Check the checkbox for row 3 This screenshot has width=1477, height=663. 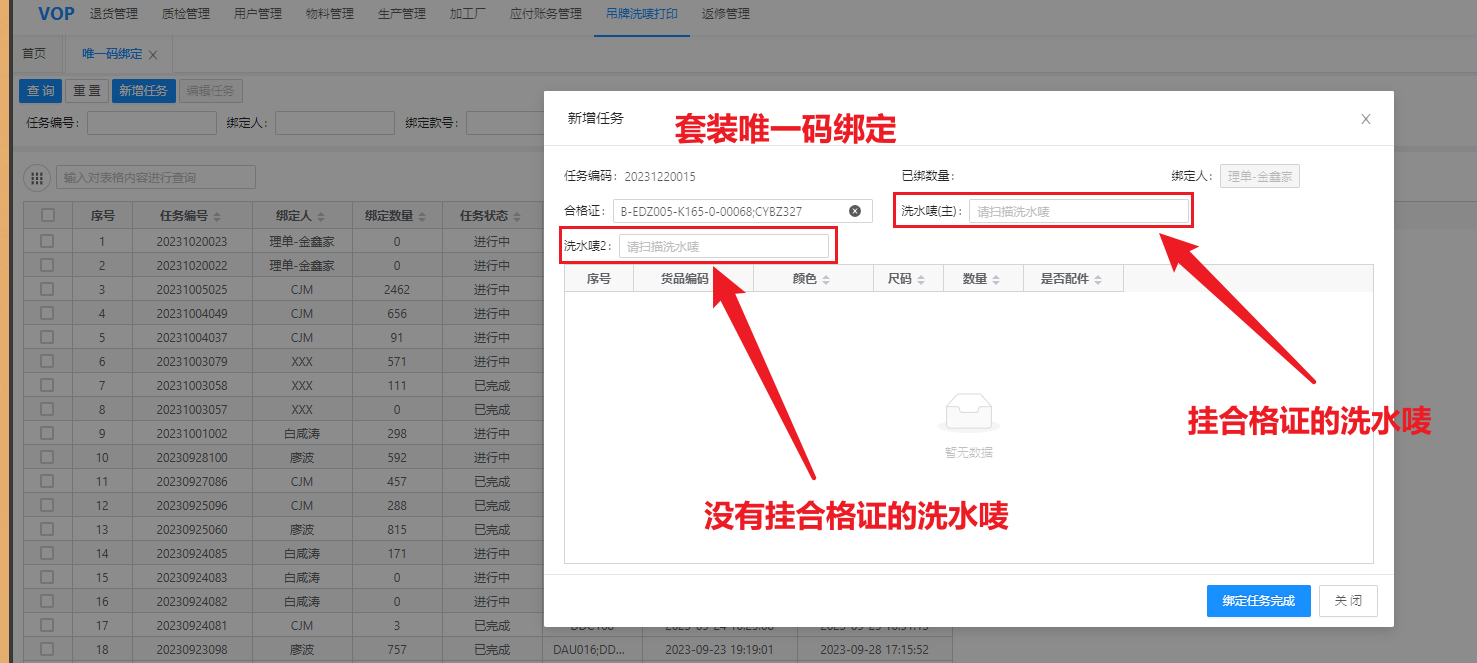[x=48, y=289]
